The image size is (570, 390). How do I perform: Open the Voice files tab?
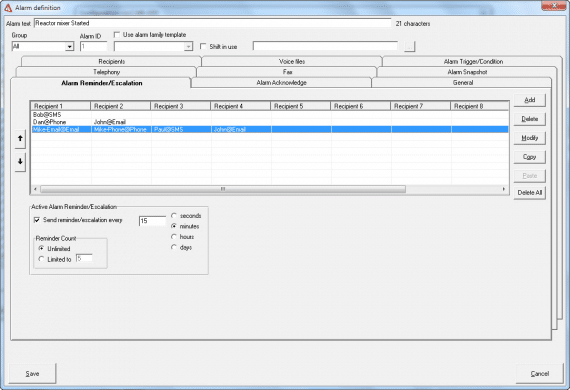click(292, 61)
